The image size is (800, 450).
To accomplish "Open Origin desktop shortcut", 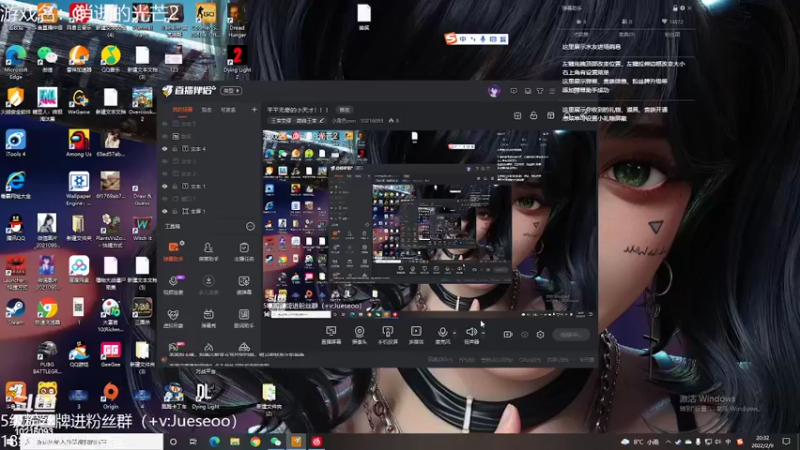I will (110, 396).
